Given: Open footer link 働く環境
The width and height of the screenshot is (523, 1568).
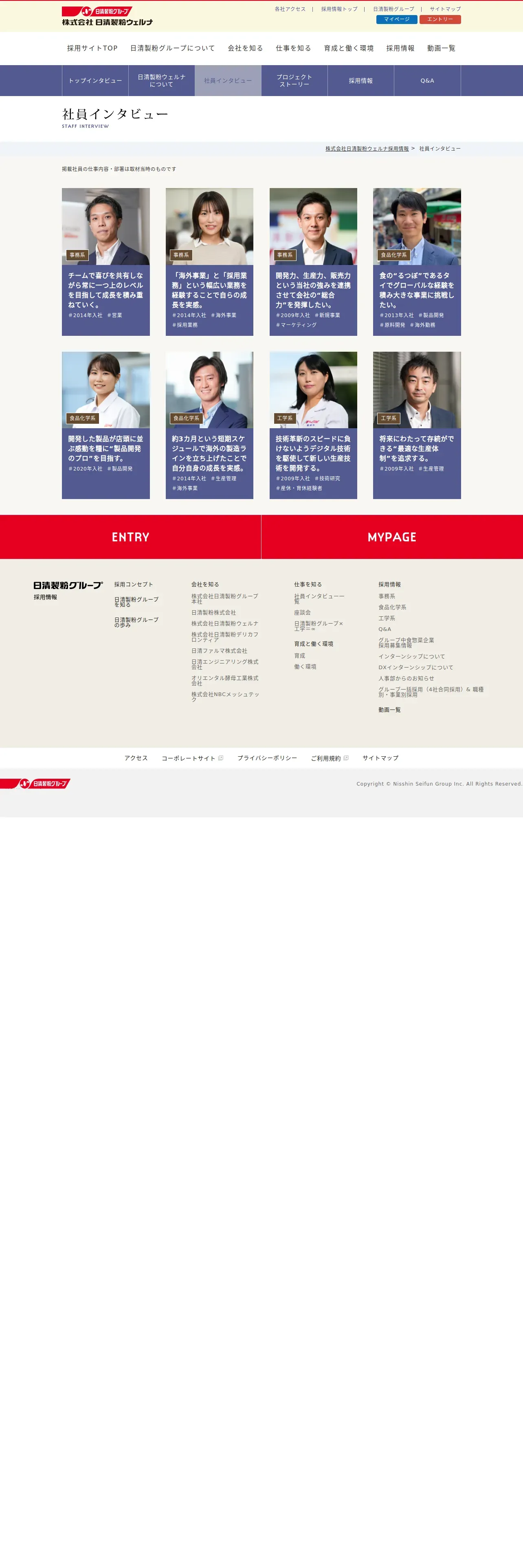Looking at the screenshot, I should 305,666.
